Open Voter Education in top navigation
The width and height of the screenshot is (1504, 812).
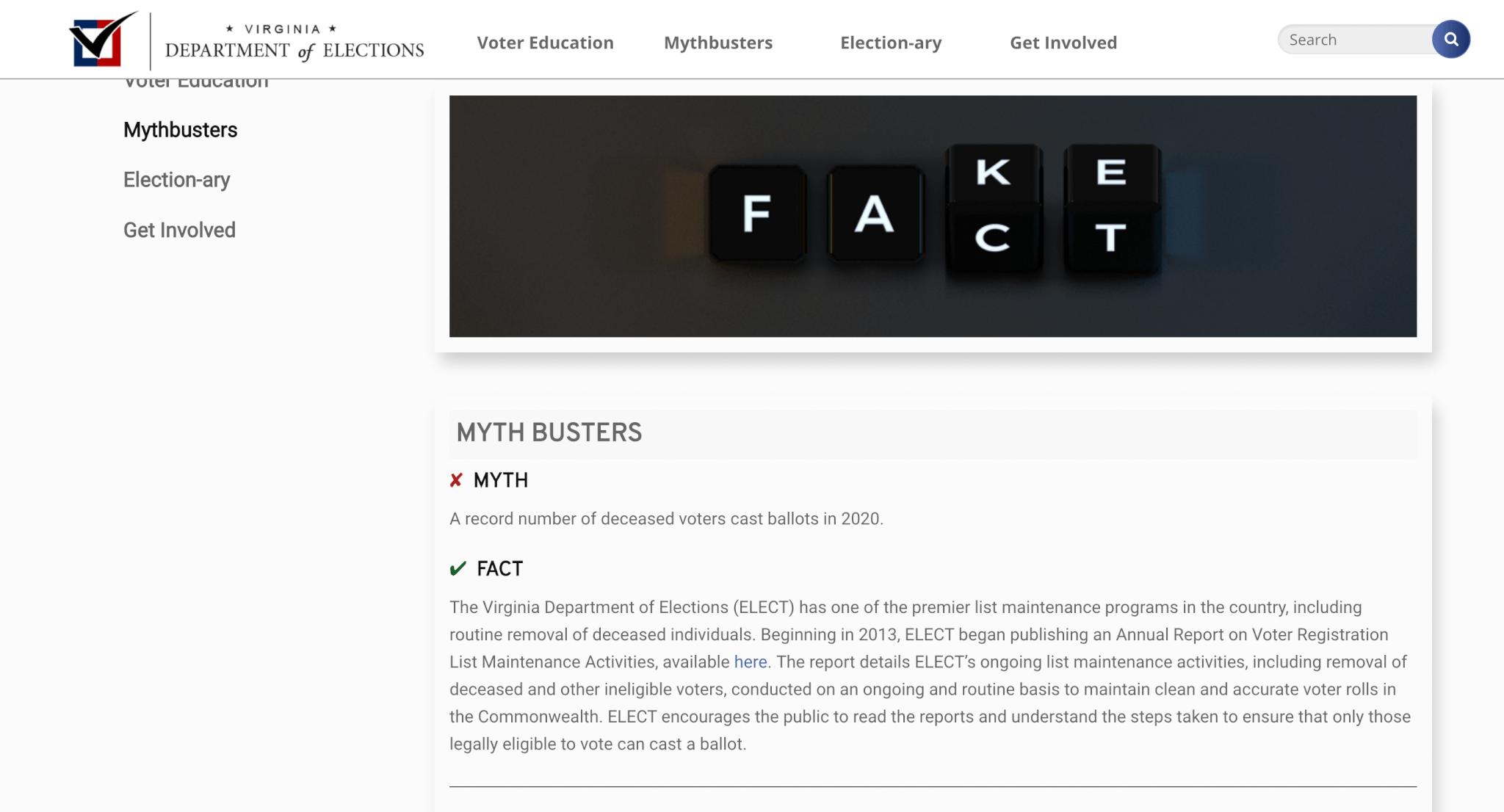[x=545, y=43]
